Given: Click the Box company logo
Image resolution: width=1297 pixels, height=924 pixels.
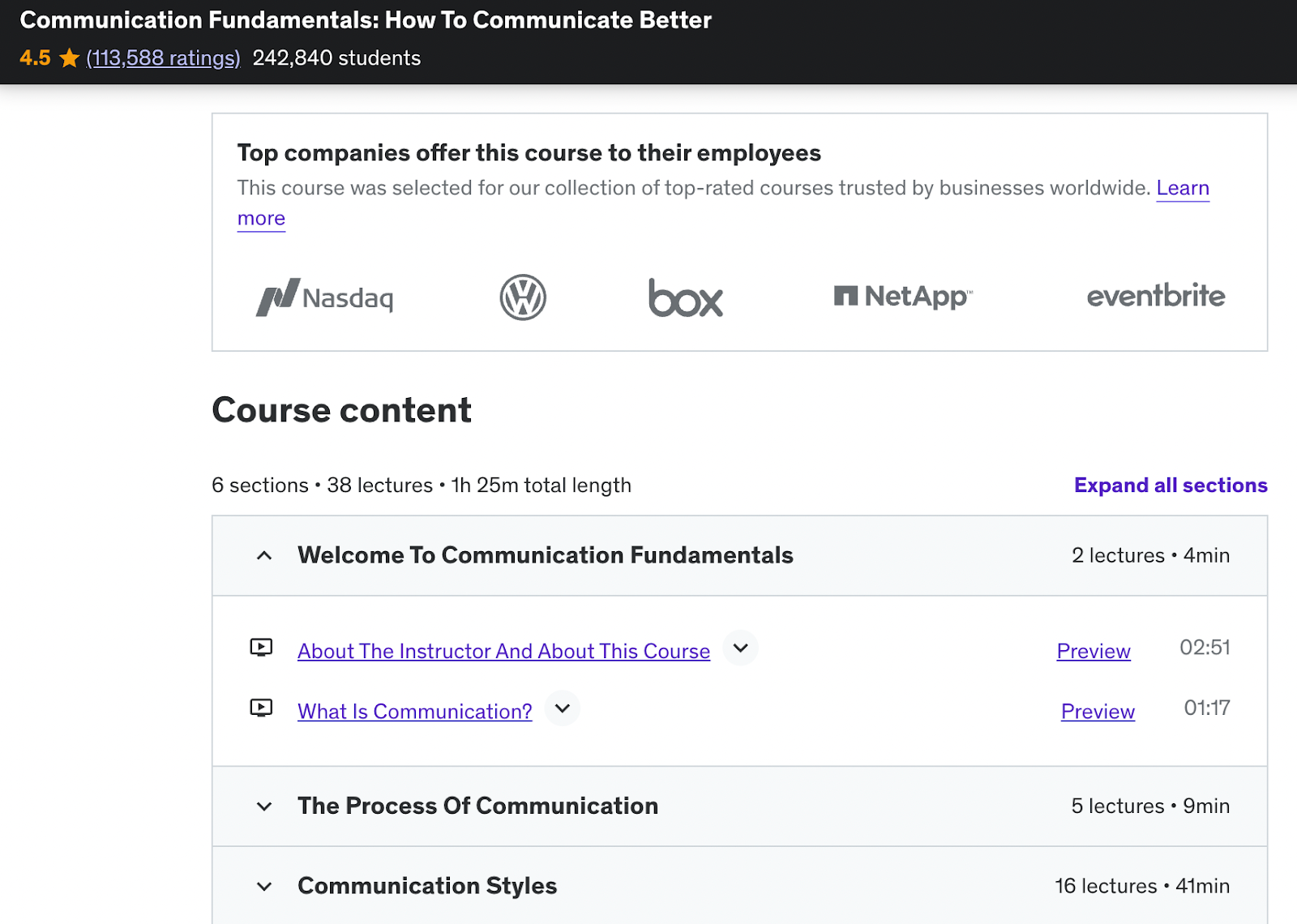Looking at the screenshot, I should 686,299.
